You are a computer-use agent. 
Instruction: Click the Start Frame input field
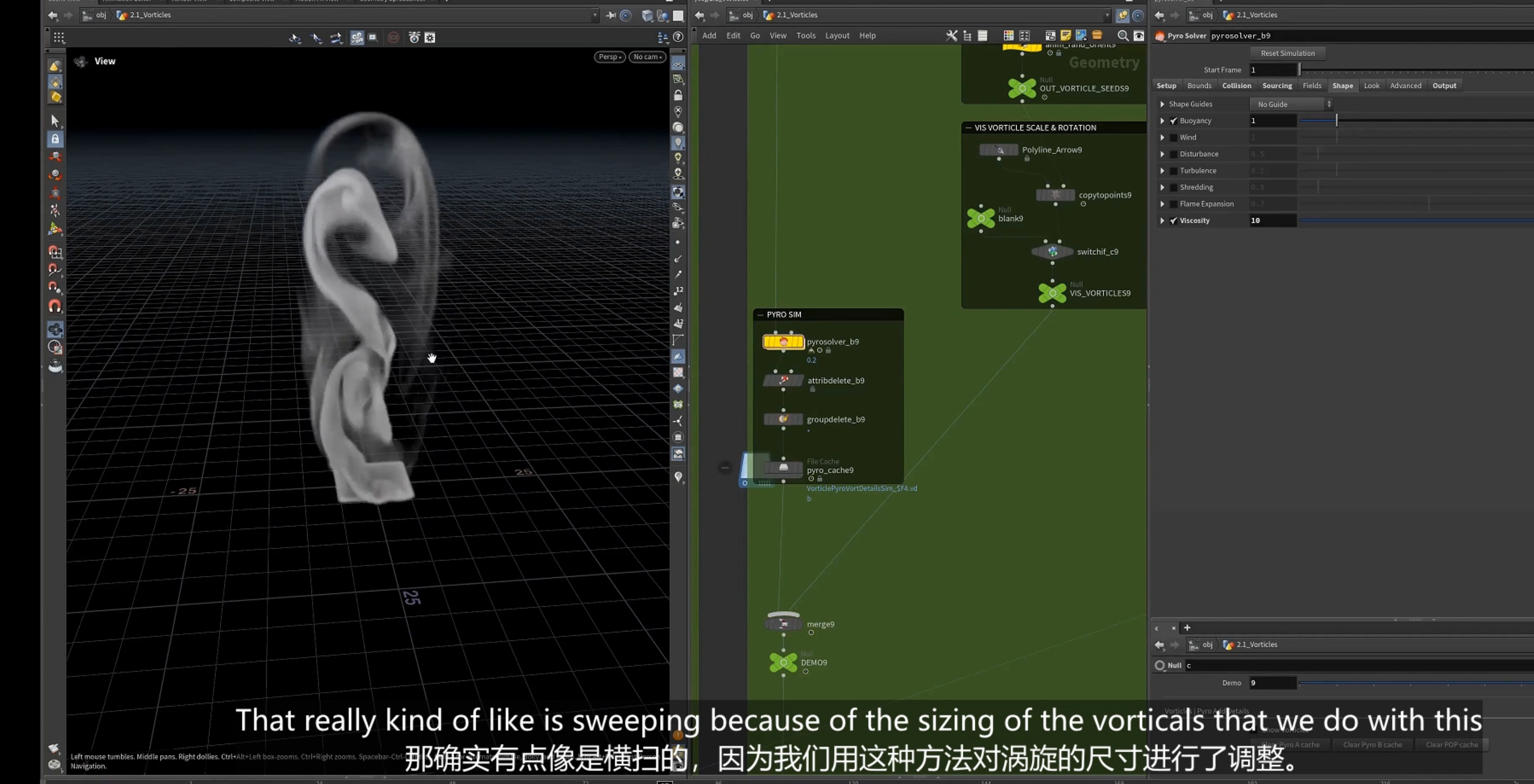1273,69
